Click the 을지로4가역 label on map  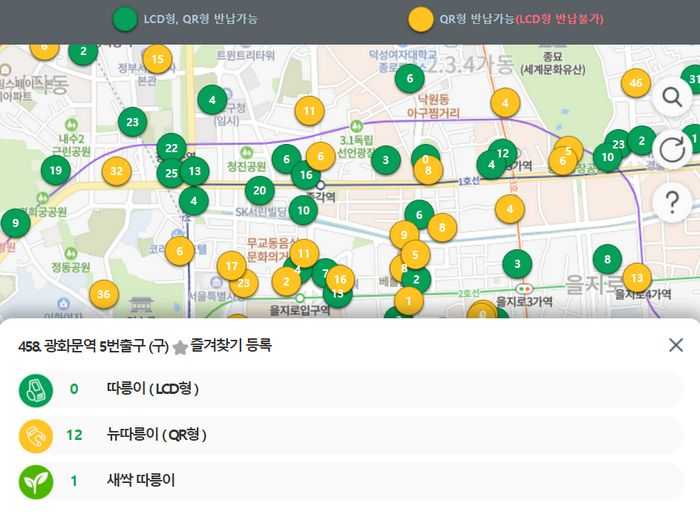643,295
